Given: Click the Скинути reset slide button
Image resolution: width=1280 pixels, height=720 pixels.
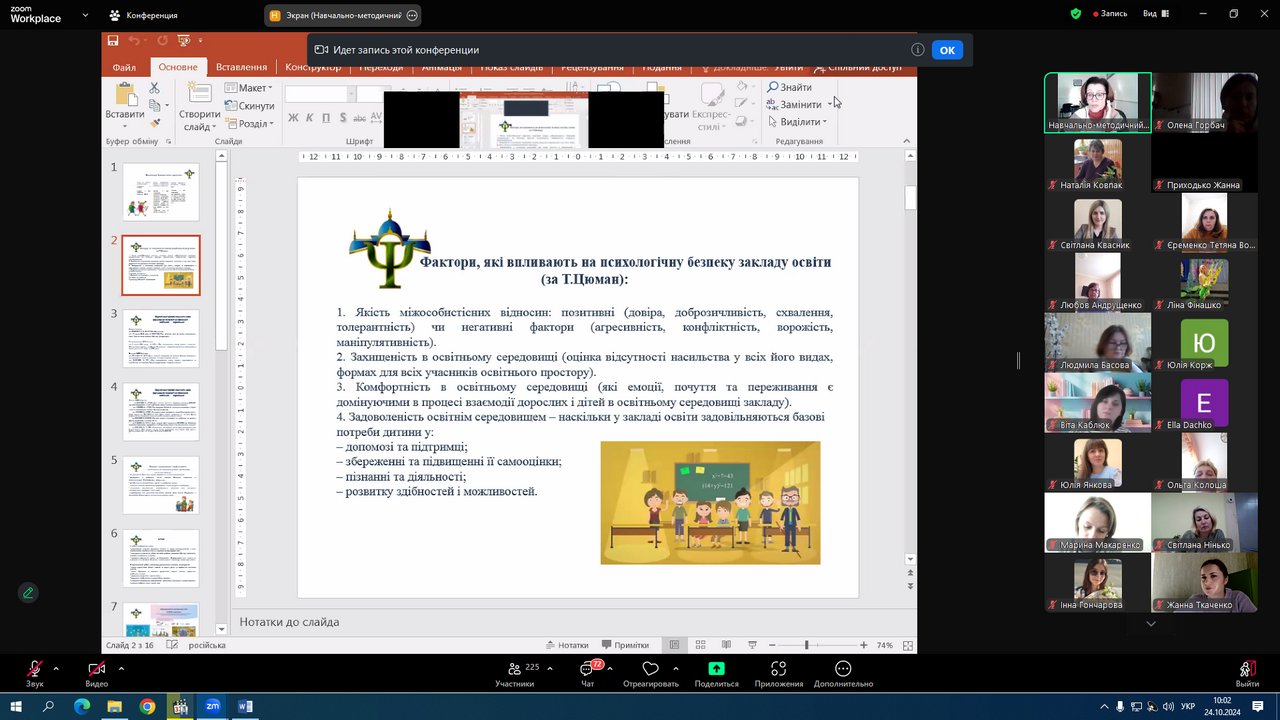Looking at the screenshot, I should pyautogui.click(x=250, y=106).
